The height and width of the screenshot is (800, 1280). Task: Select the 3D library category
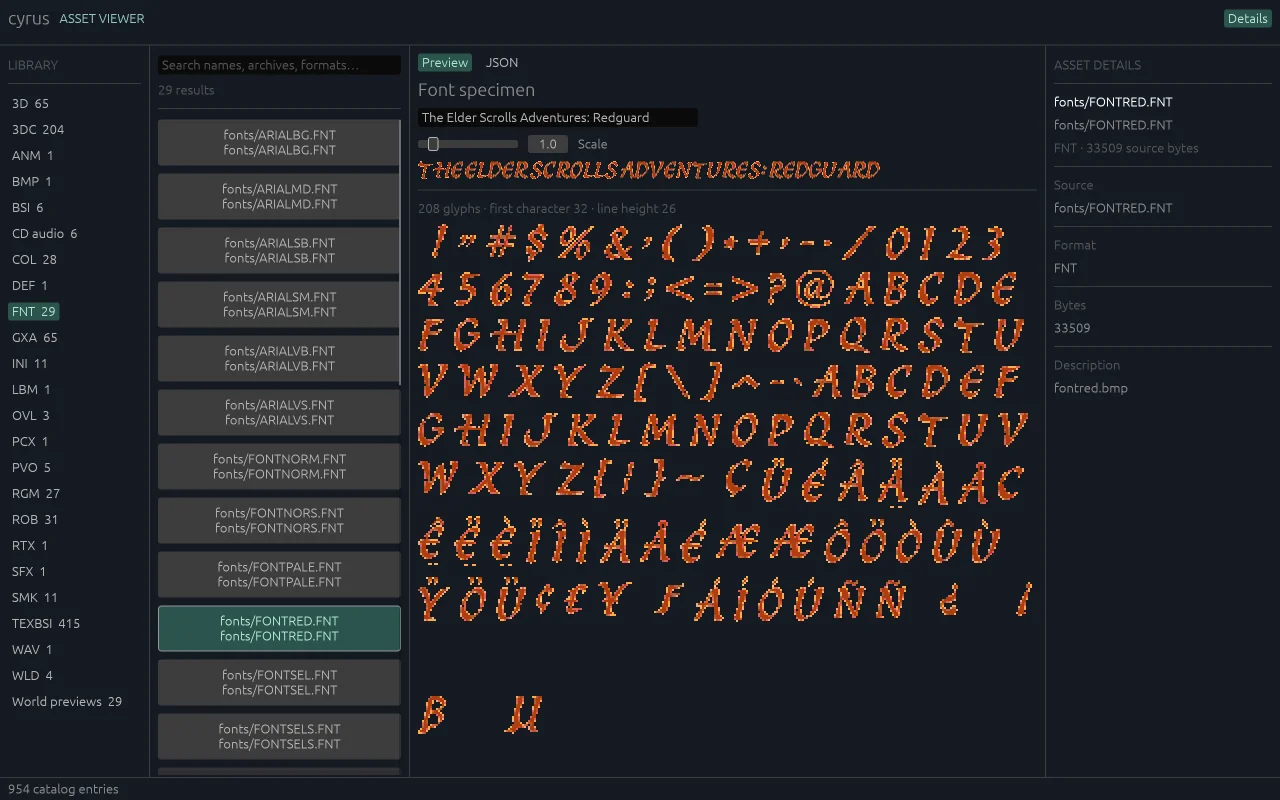(x=30, y=103)
